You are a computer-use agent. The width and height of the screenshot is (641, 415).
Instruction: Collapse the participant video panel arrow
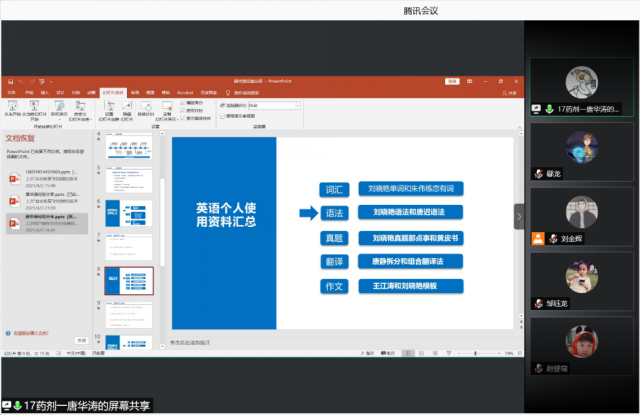tap(519, 216)
